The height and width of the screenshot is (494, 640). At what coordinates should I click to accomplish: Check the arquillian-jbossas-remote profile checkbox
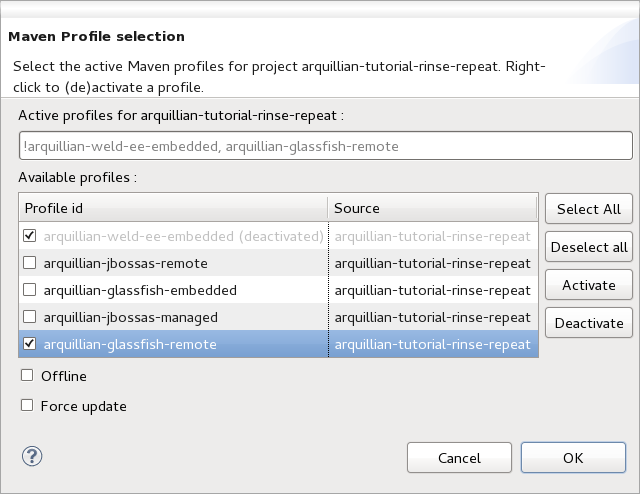(29, 263)
